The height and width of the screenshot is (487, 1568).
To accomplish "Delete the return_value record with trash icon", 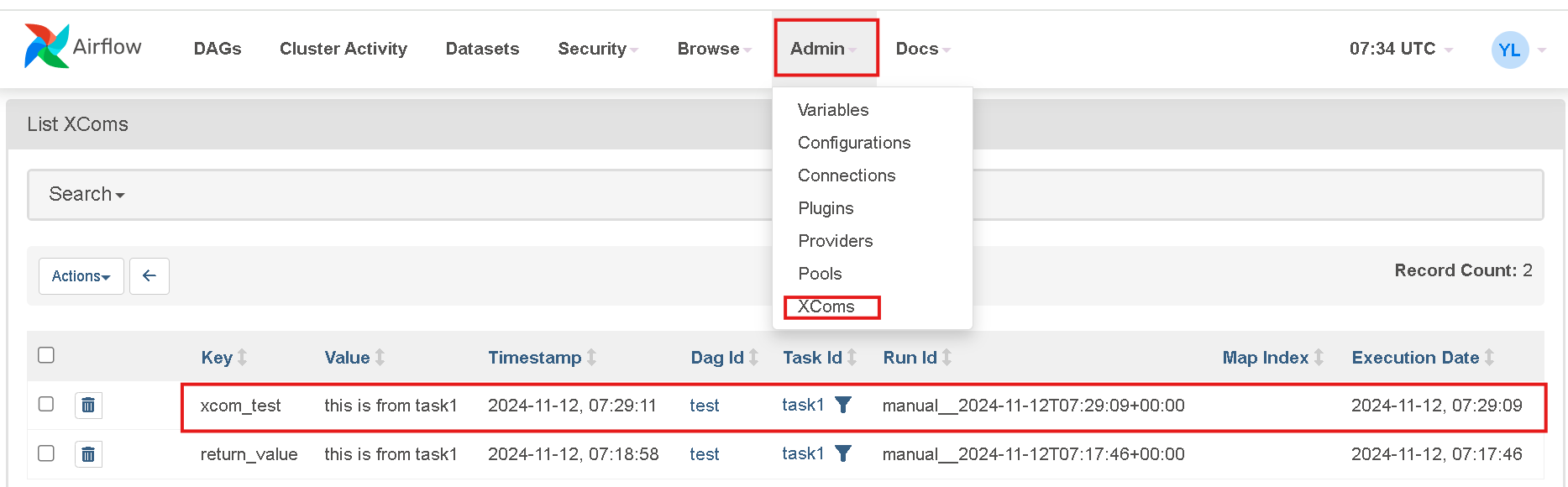I will 88,454.
